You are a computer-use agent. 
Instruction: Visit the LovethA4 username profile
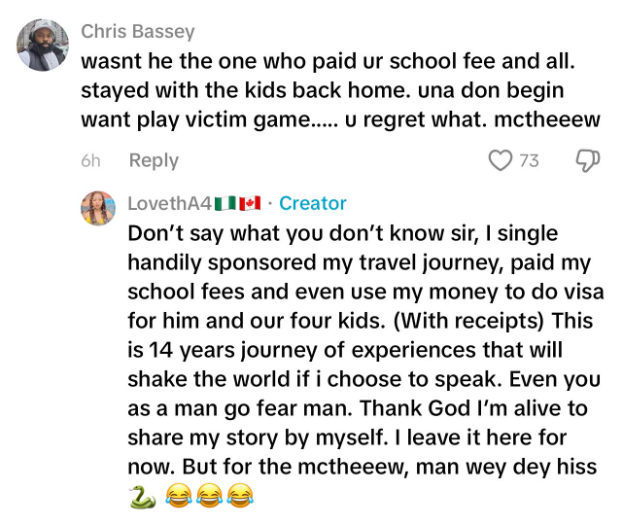pyautogui.click(x=169, y=203)
